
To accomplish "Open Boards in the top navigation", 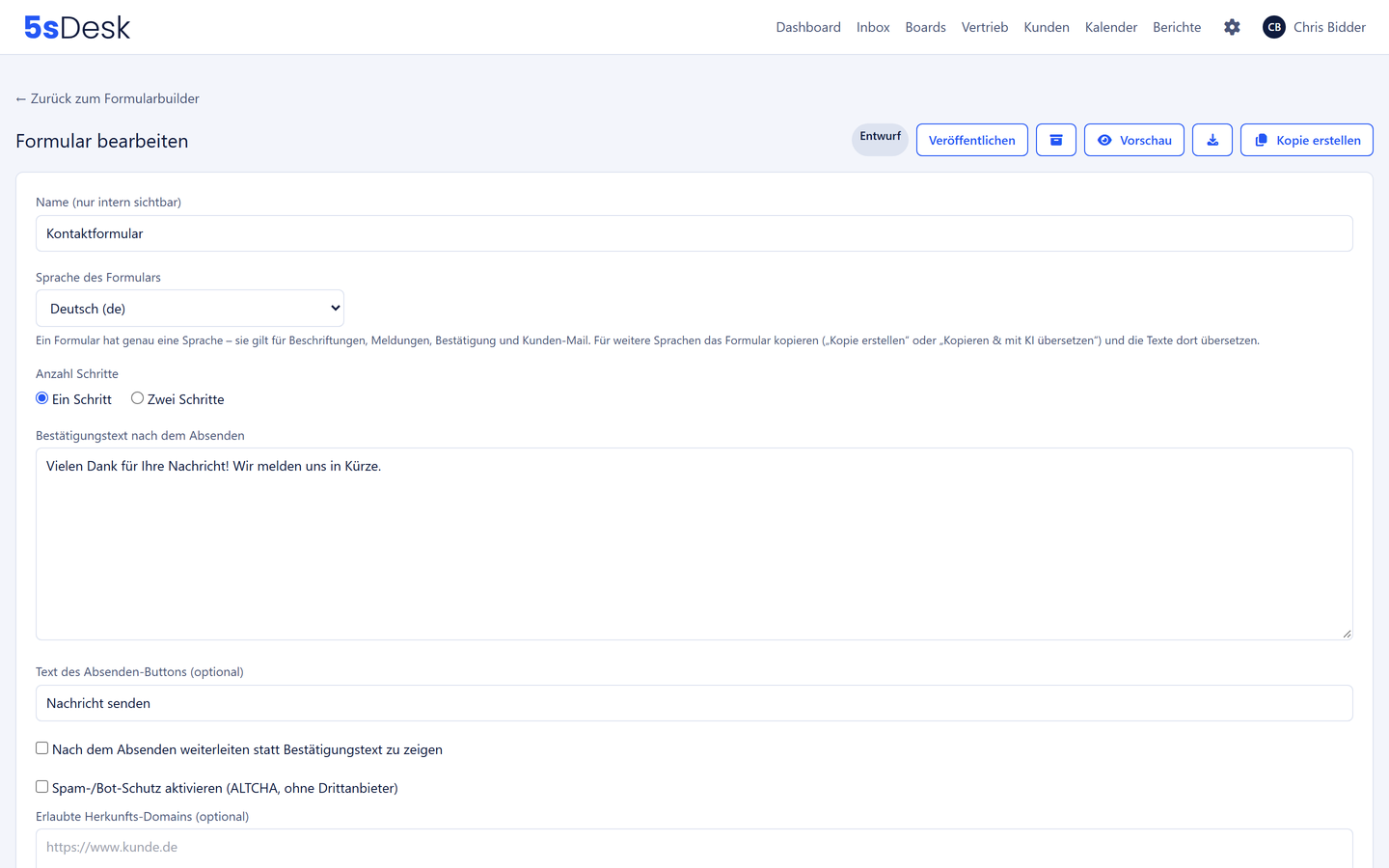I will (926, 27).
